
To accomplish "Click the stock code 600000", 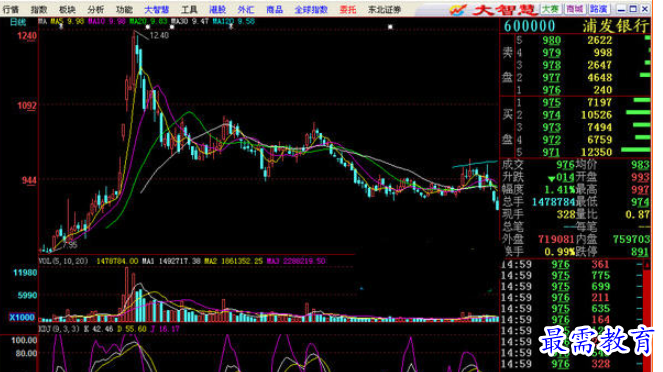I will (529, 26).
